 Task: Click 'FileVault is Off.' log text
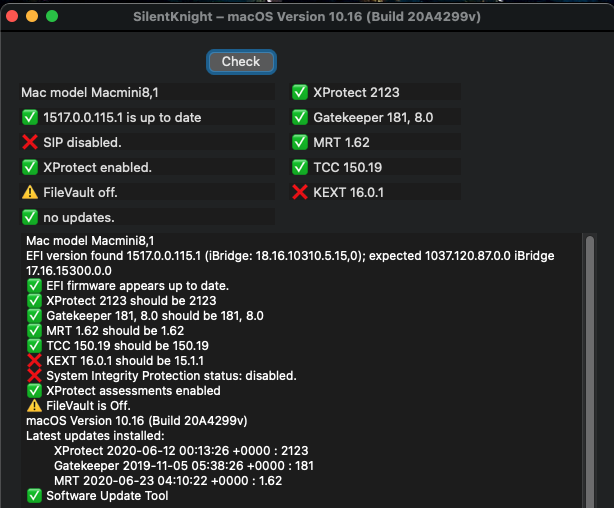coord(88,406)
